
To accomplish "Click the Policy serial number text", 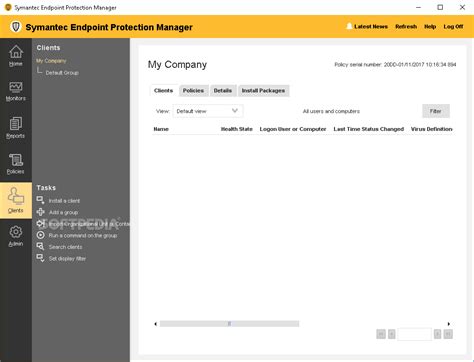I will point(395,65).
